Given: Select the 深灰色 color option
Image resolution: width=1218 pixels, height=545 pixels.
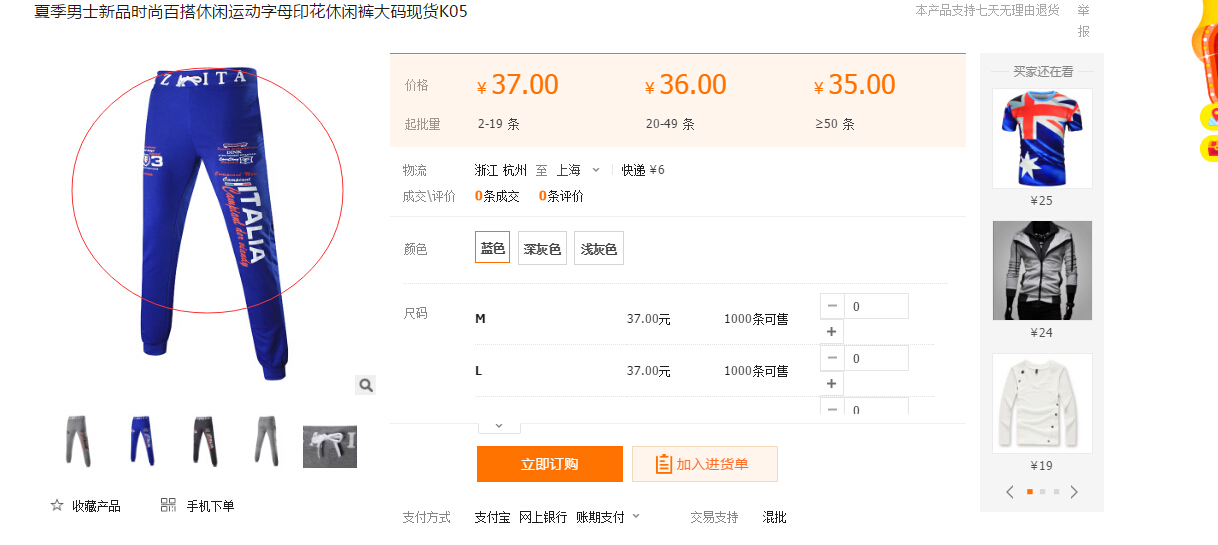Looking at the screenshot, I should coord(542,249).
